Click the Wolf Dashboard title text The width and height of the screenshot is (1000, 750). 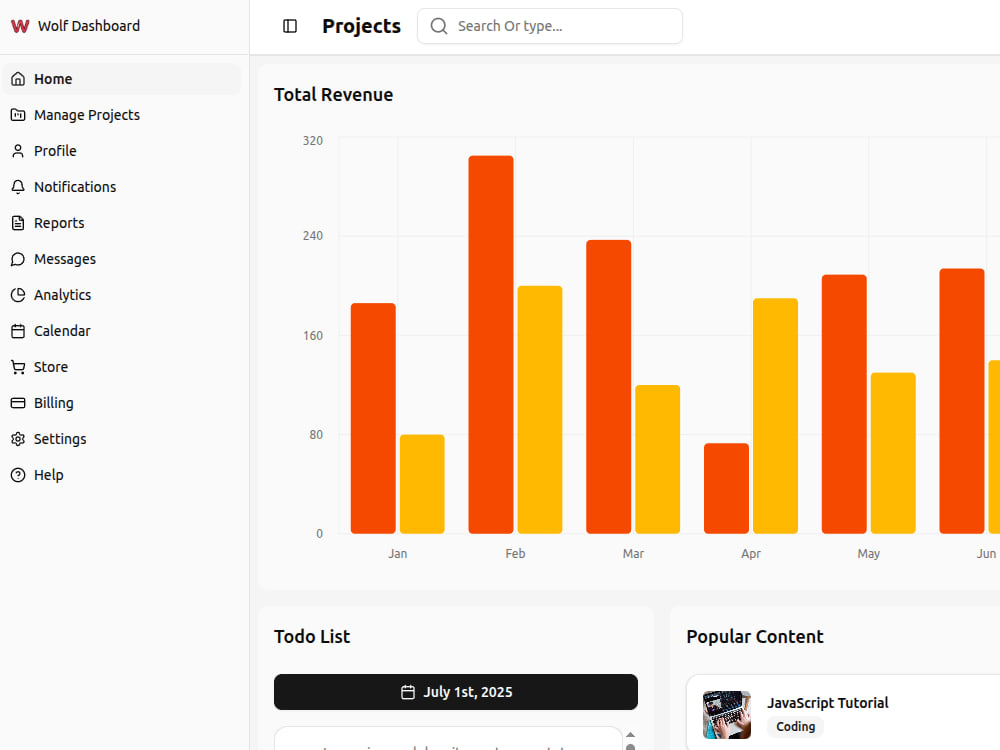(x=89, y=26)
